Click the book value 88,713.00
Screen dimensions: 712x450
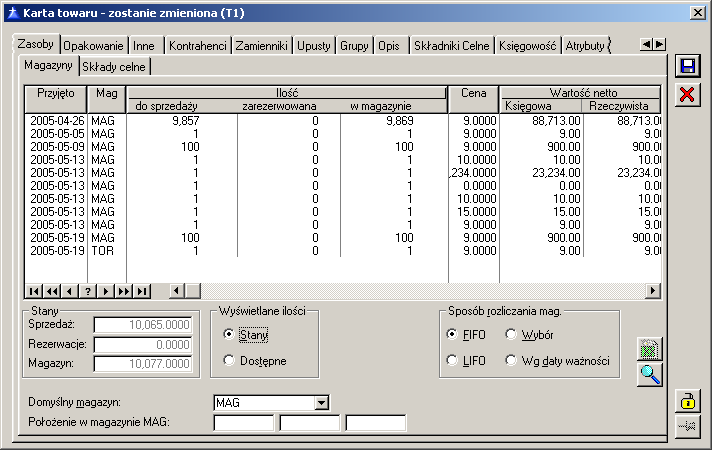point(556,121)
